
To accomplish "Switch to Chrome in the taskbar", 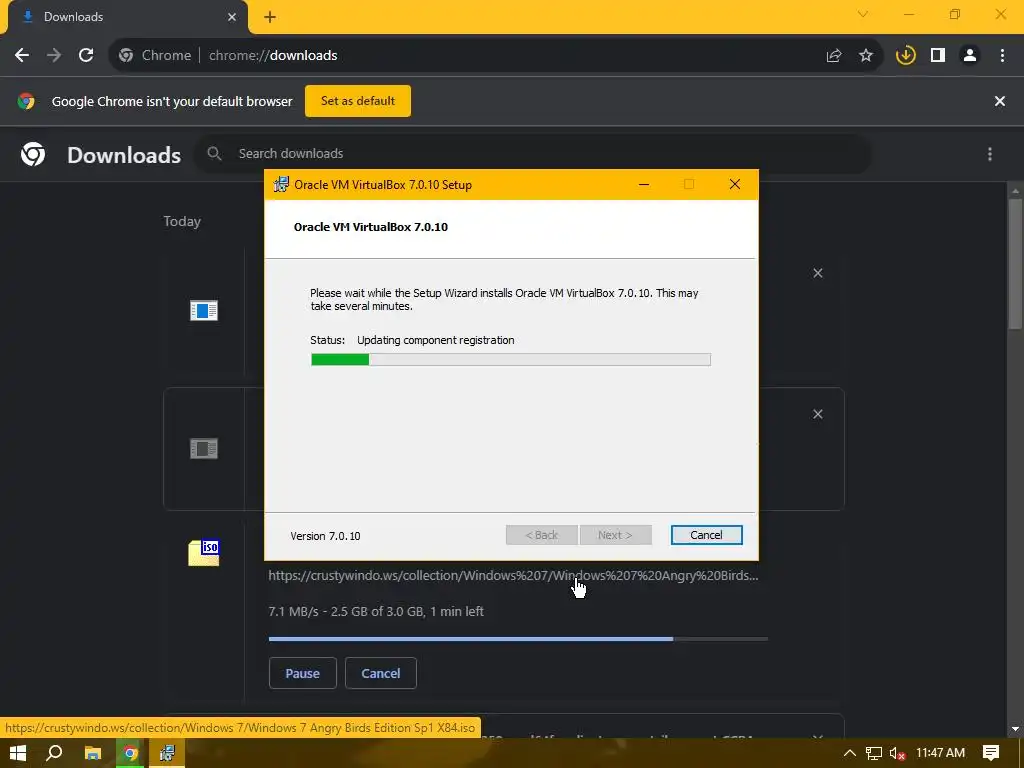I will (x=130, y=753).
